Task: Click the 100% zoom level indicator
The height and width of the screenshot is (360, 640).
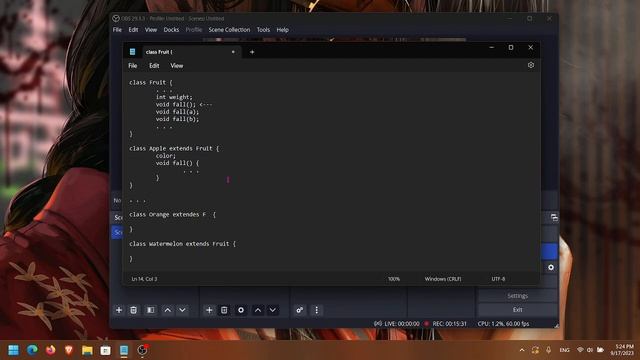Action: [393, 279]
